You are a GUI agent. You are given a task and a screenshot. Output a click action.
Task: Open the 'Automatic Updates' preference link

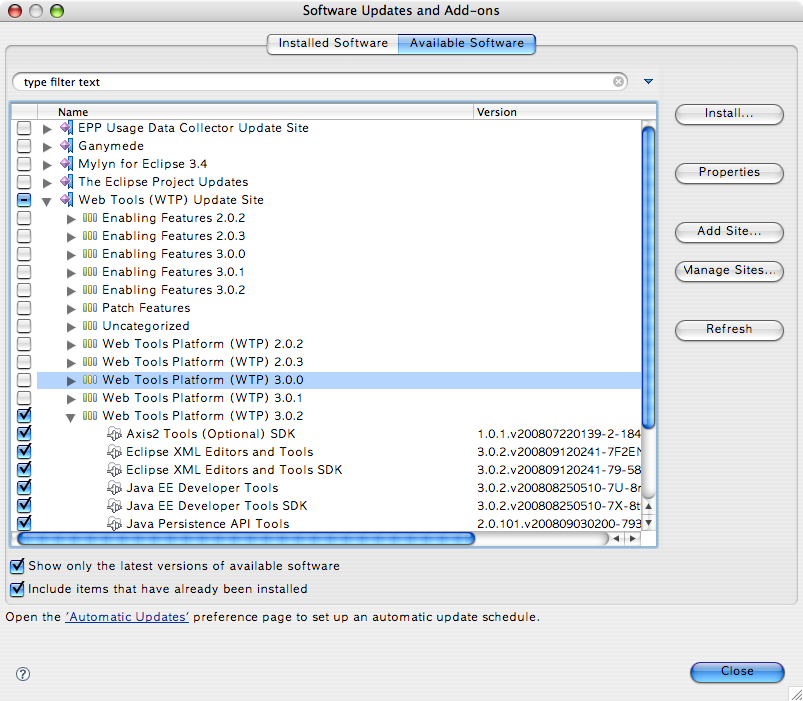point(127,617)
